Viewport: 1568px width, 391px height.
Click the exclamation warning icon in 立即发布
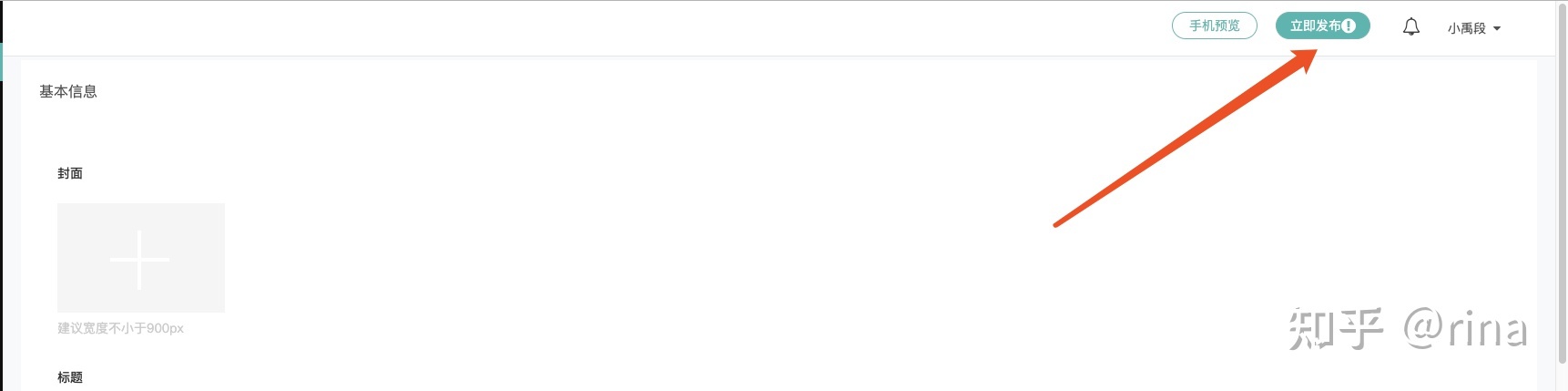pos(1349,26)
